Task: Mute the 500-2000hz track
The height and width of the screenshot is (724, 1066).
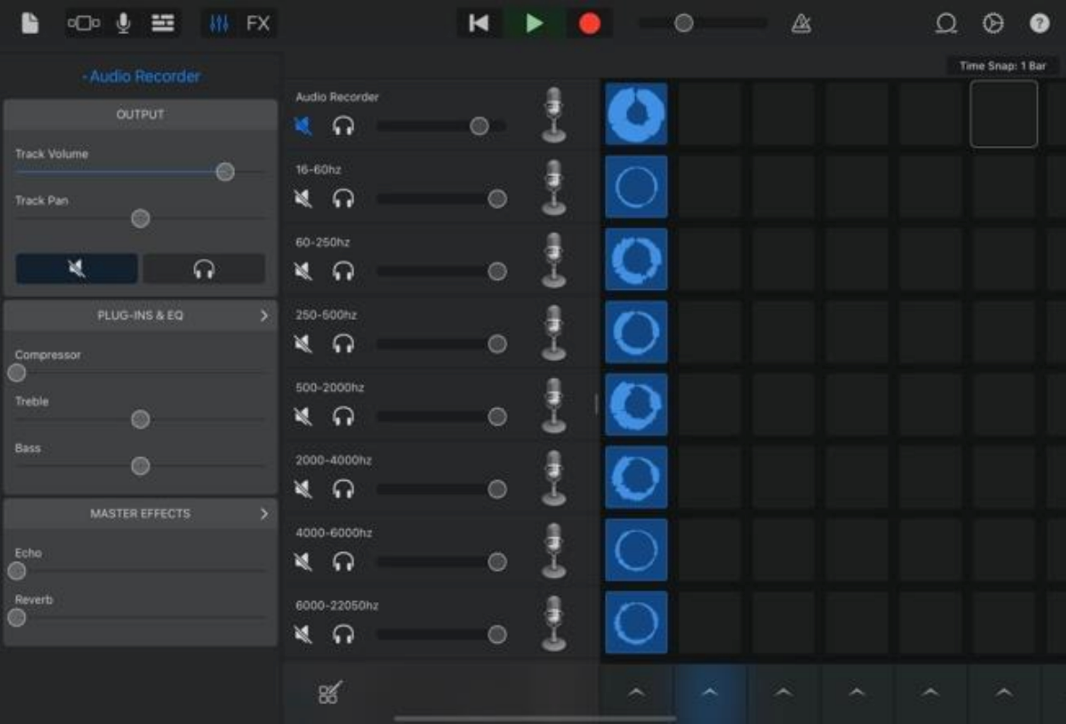Action: tap(303, 416)
